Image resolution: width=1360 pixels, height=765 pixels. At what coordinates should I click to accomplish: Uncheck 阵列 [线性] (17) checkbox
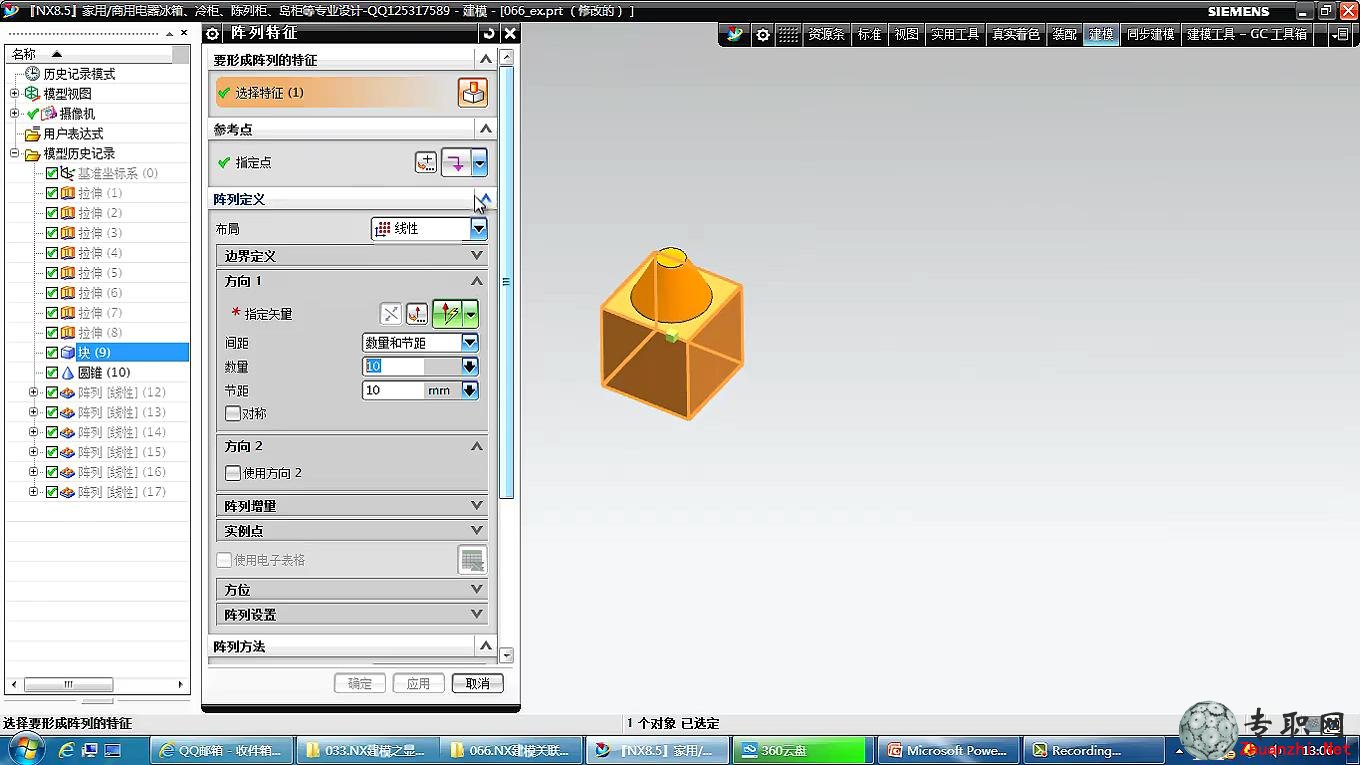coord(52,493)
